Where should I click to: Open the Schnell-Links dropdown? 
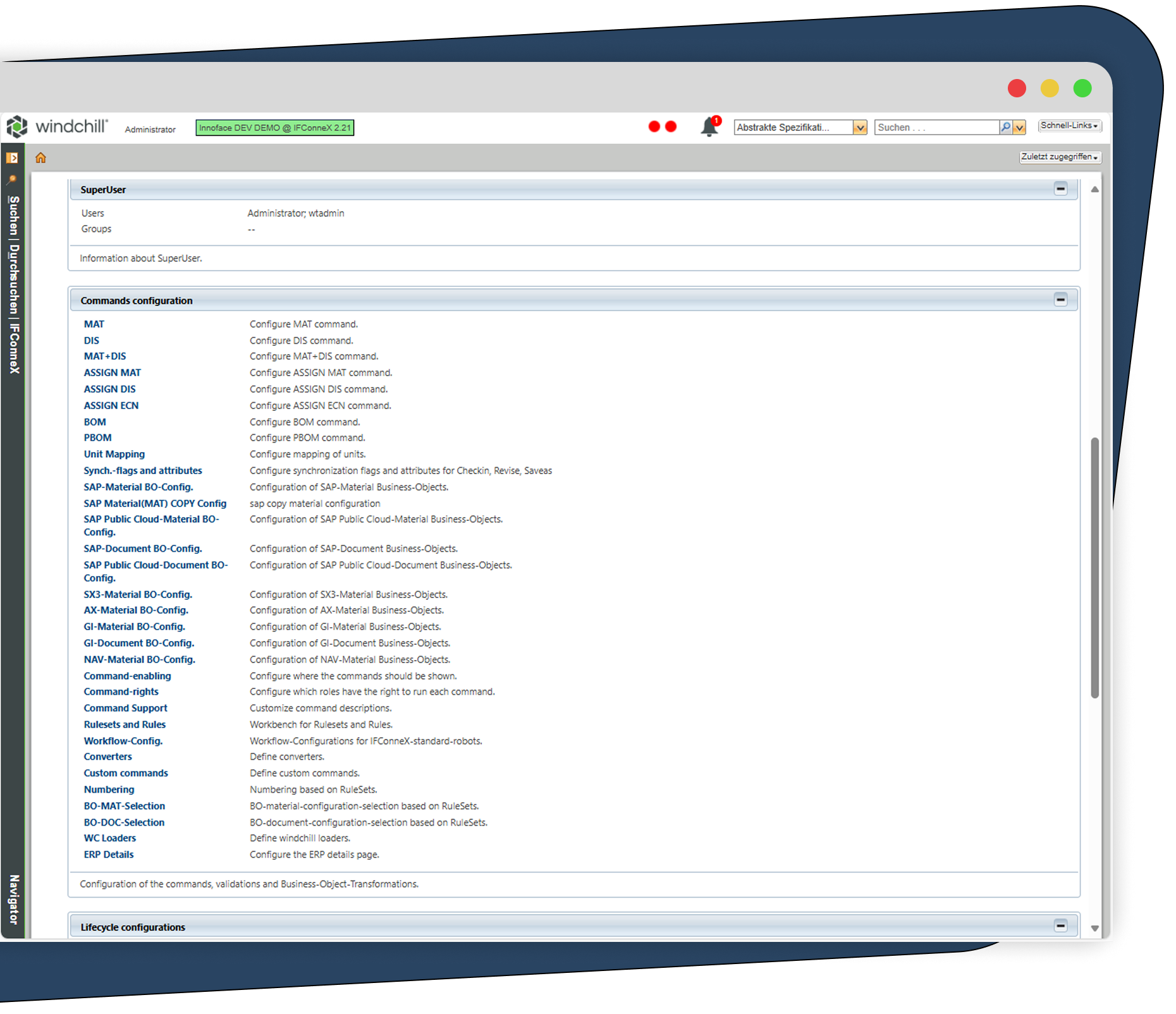pyautogui.click(x=1069, y=126)
